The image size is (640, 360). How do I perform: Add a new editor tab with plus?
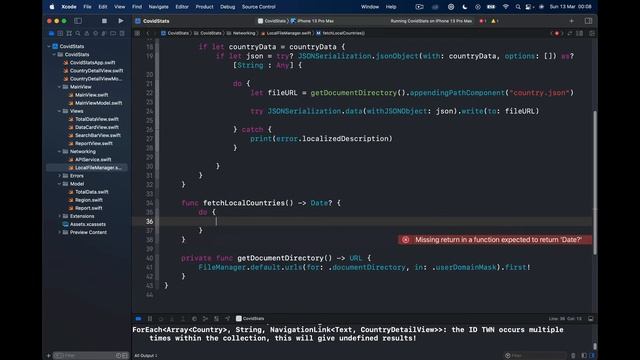[x=571, y=21]
